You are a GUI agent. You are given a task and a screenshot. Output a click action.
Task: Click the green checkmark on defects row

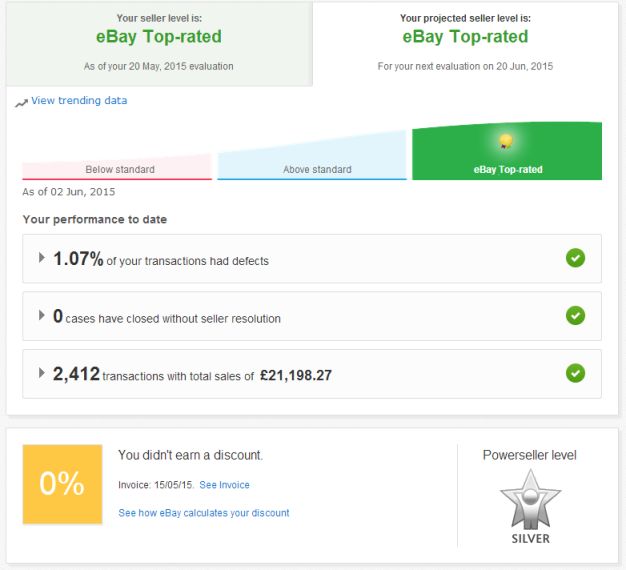tap(575, 258)
